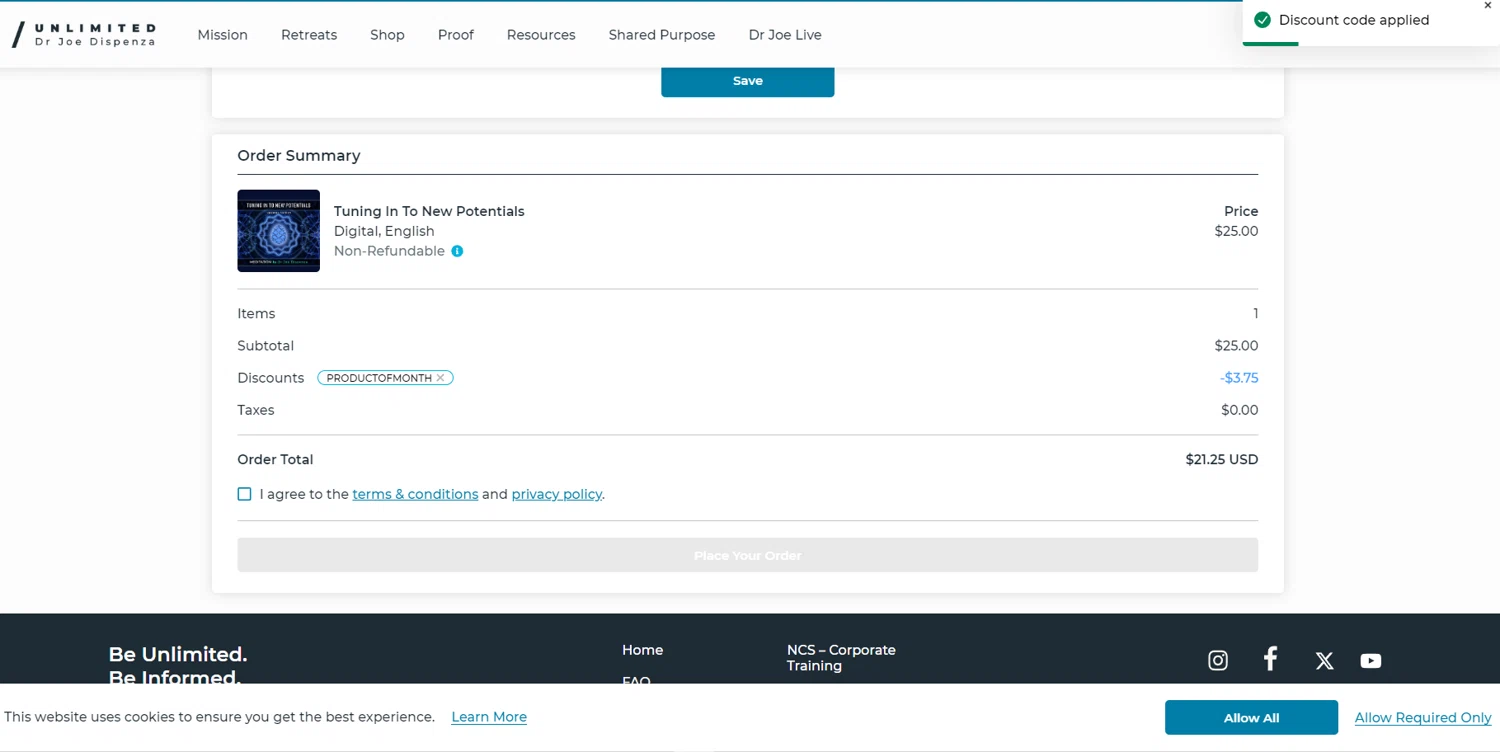Open the footer Home link
This screenshot has width=1500, height=752.
(642, 650)
